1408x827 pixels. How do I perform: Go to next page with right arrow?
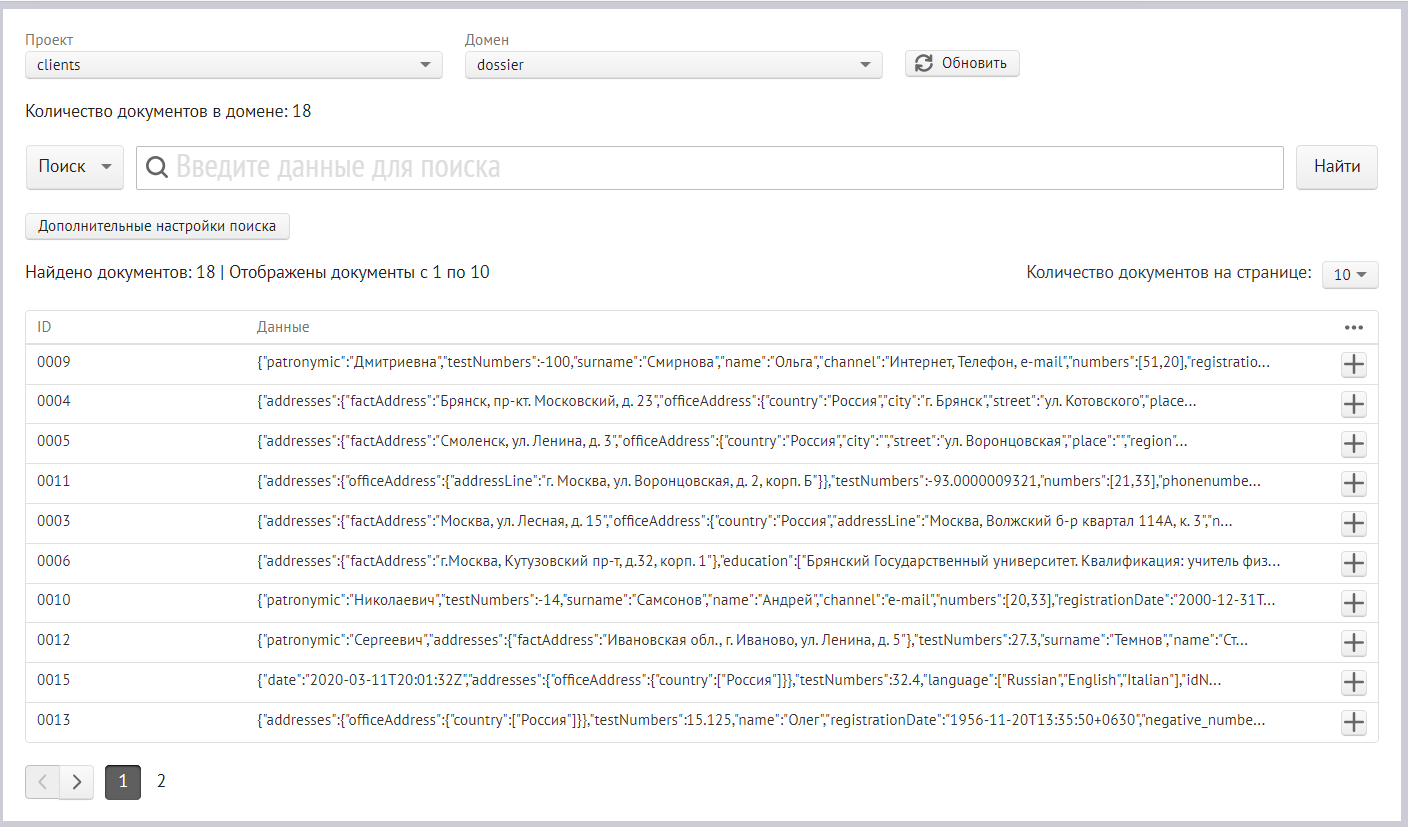(77, 782)
